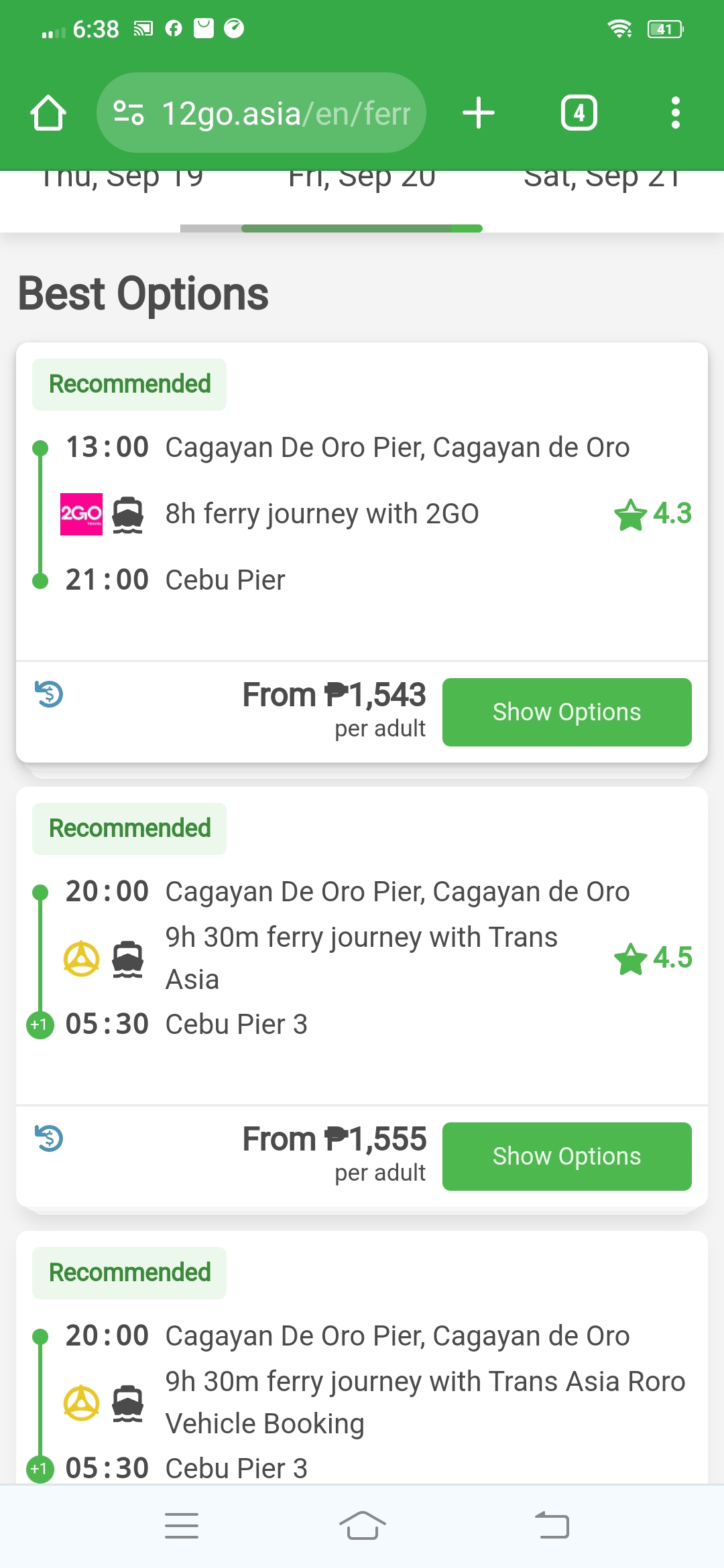Show options for the ₱1,543 2GO ferry
The image size is (724, 1568).
tap(566, 712)
